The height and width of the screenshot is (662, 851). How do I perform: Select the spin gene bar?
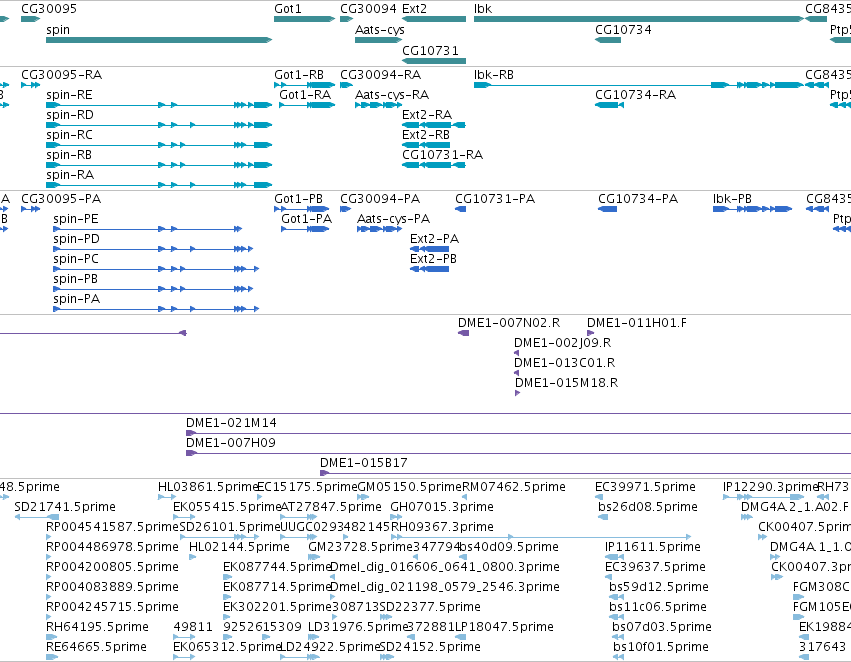click(x=159, y=40)
